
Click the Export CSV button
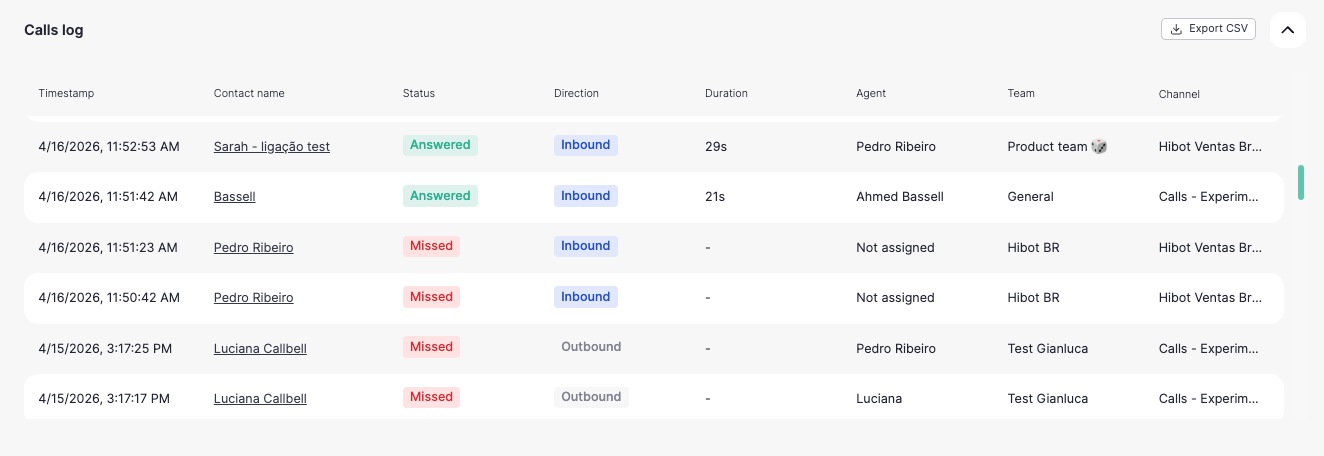pyautogui.click(x=1208, y=29)
